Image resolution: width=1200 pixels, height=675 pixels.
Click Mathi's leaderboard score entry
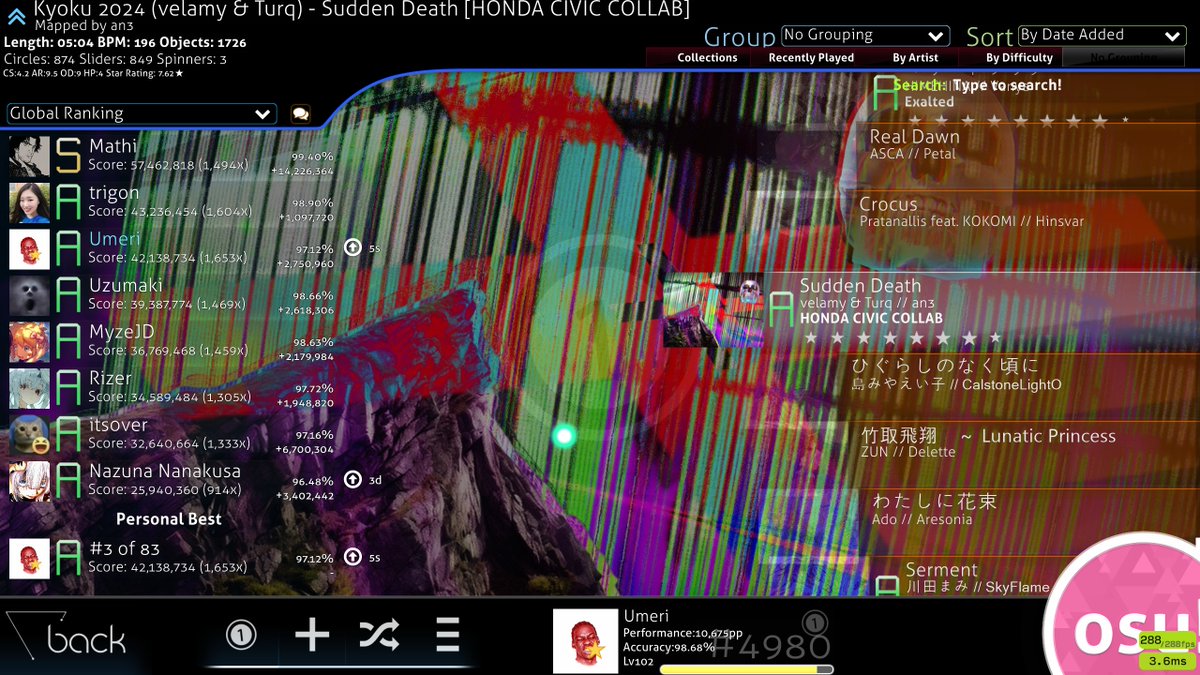coord(172,156)
